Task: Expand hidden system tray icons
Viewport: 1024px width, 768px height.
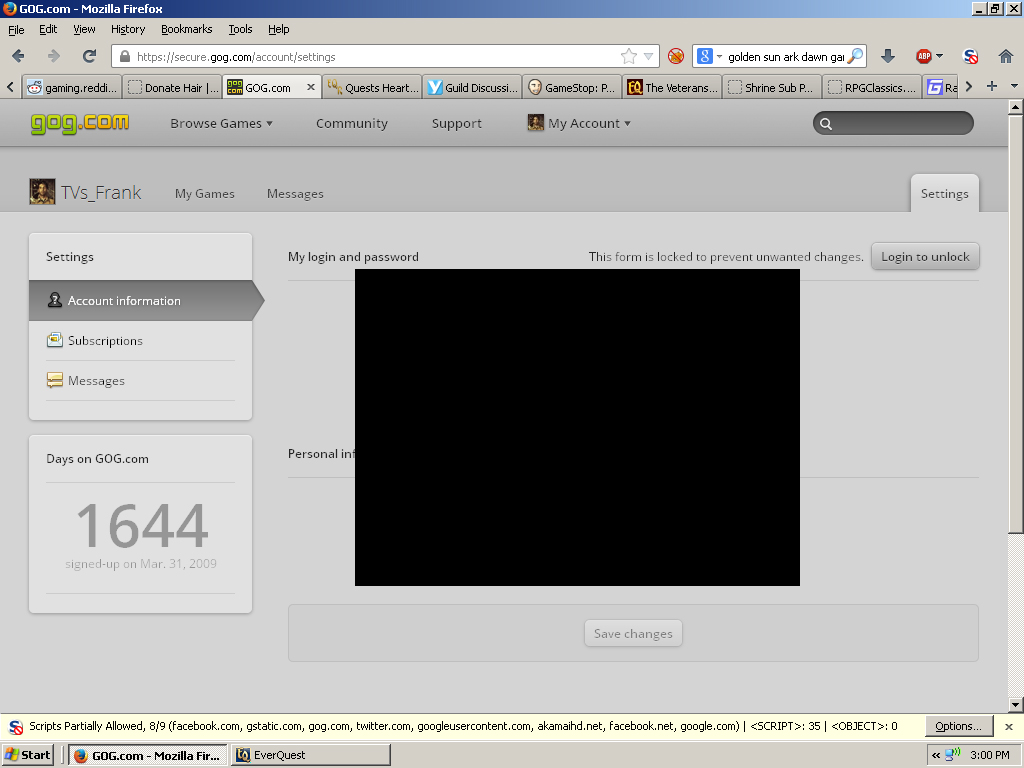Action: click(x=936, y=755)
